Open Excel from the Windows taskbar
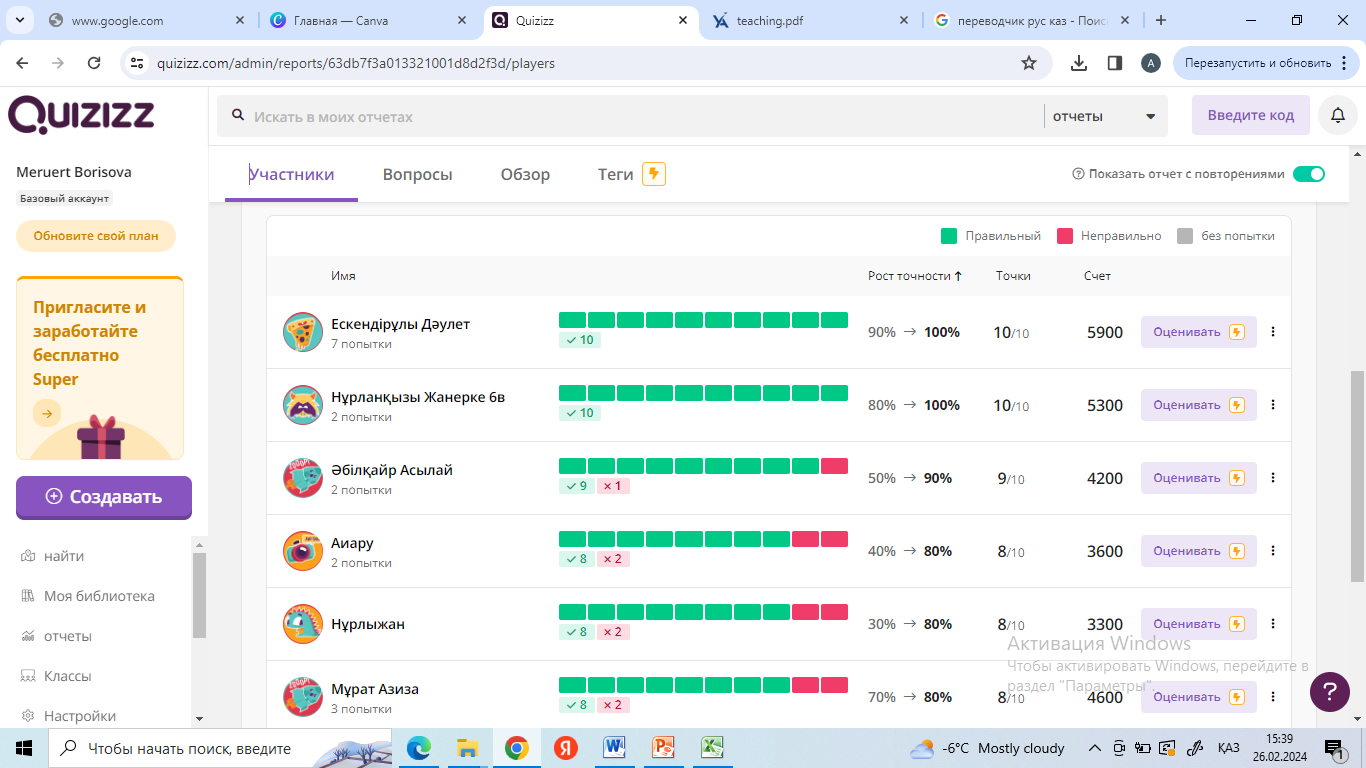 pyautogui.click(x=712, y=747)
